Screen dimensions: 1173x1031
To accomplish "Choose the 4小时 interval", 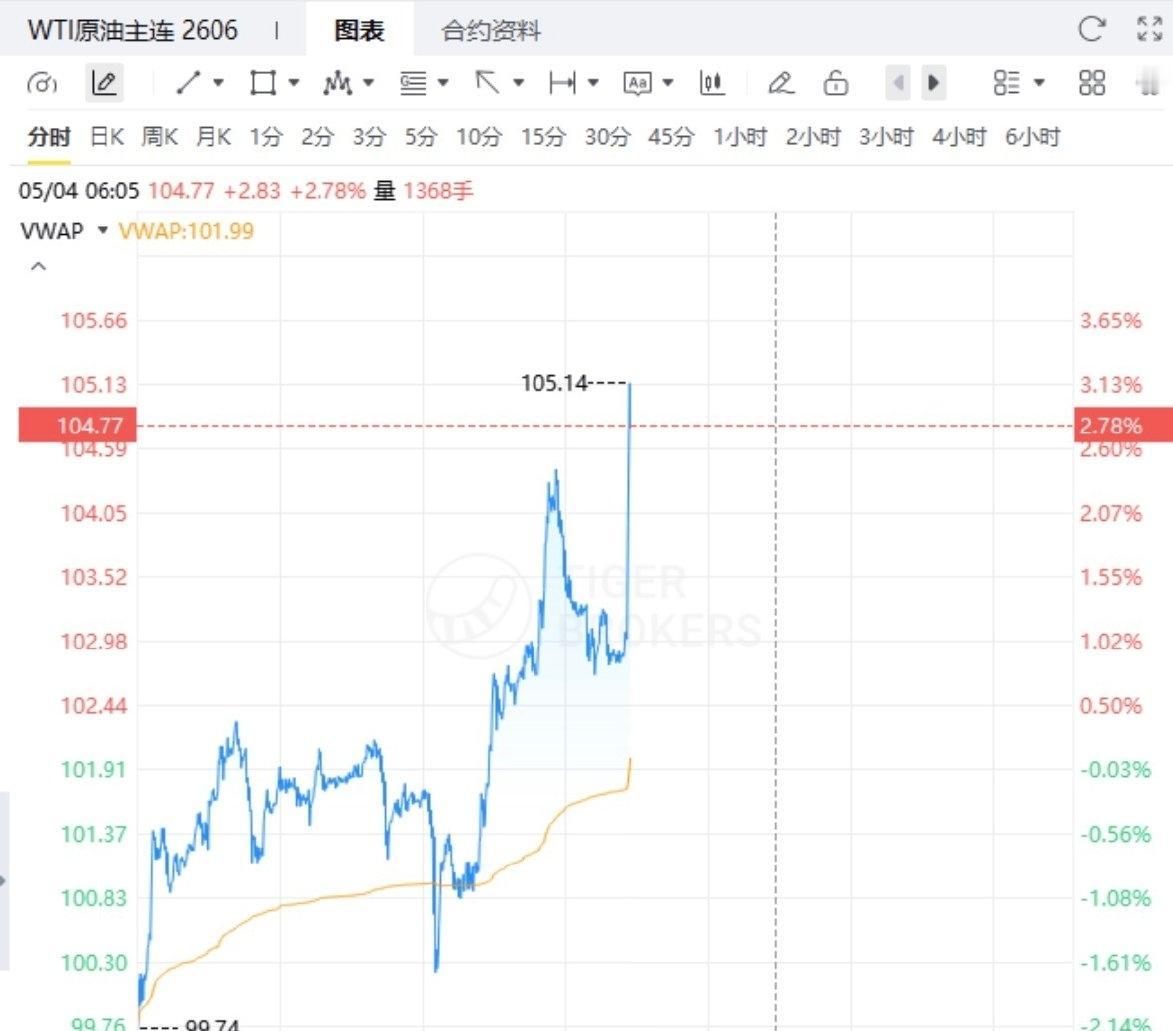I will [959, 137].
